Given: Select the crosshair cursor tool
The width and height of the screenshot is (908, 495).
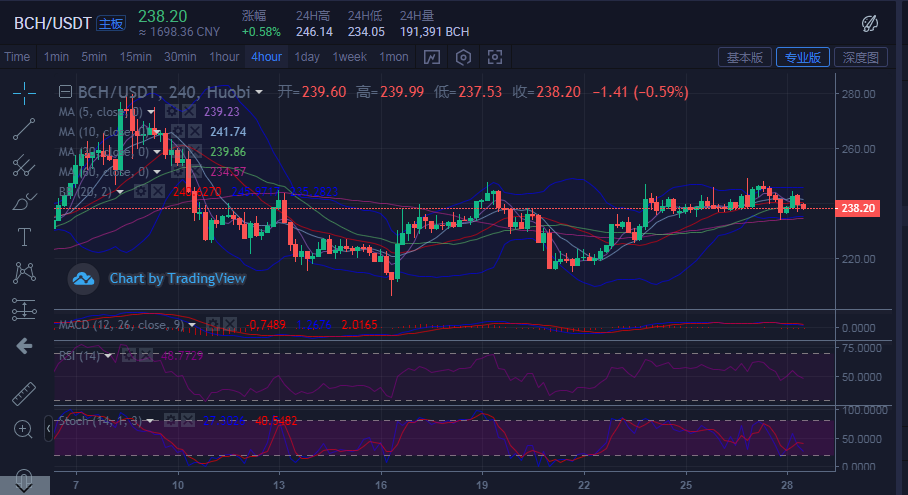Looking at the screenshot, I should pyautogui.click(x=24, y=93).
